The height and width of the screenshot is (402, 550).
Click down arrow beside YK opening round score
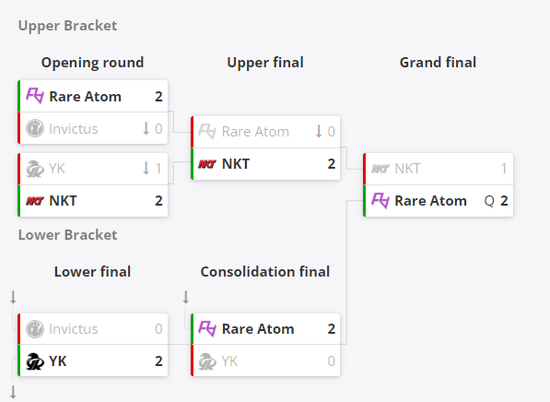[146, 168]
